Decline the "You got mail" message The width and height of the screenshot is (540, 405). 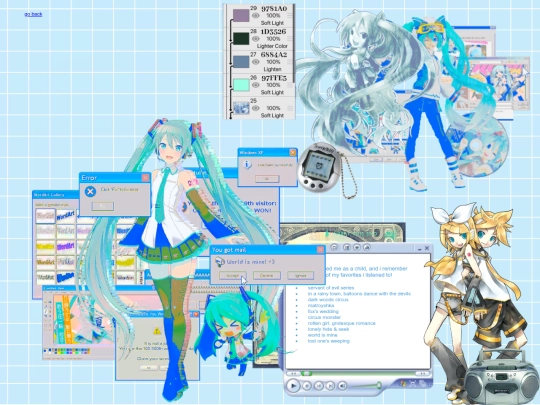[267, 276]
